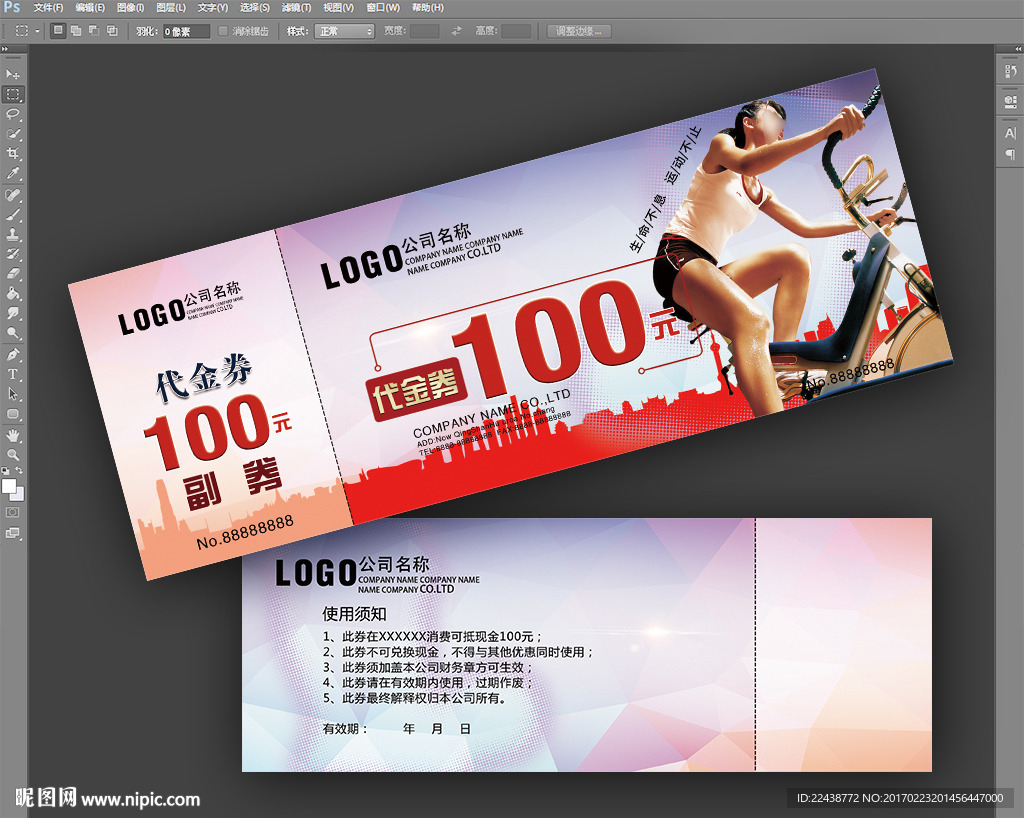Image resolution: width=1024 pixels, height=818 pixels.
Task: Select the Crop tool
Action: coord(12,153)
